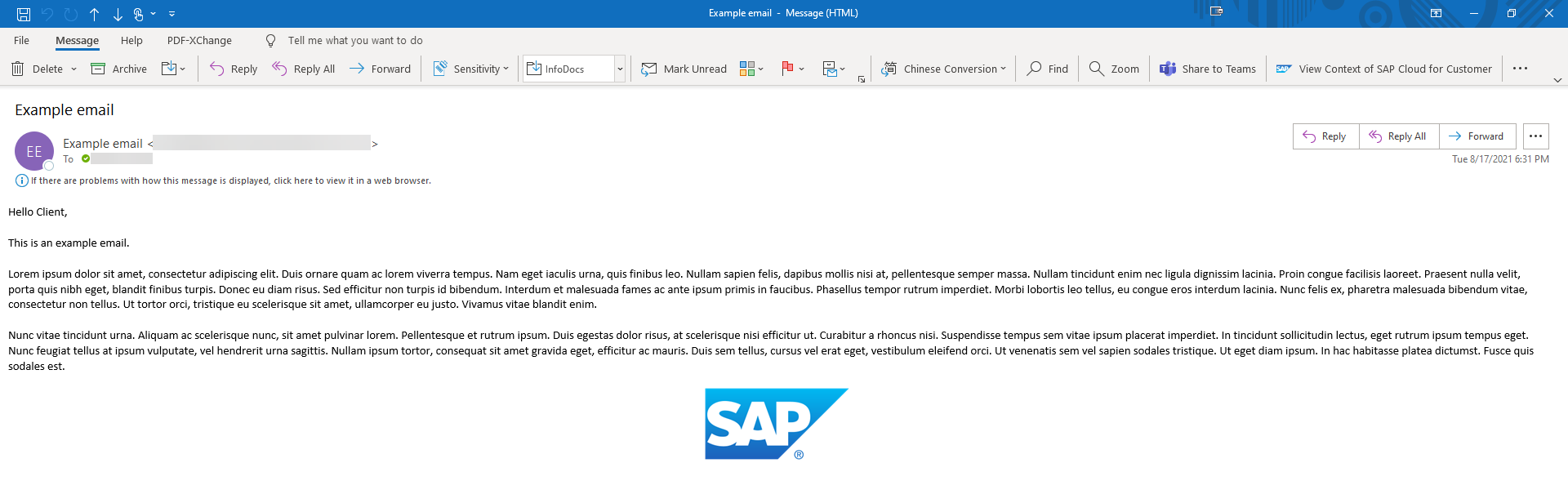The height and width of the screenshot is (490, 1568).
Task: Click the lightbulb icon beside Tell me
Action: click(x=271, y=40)
